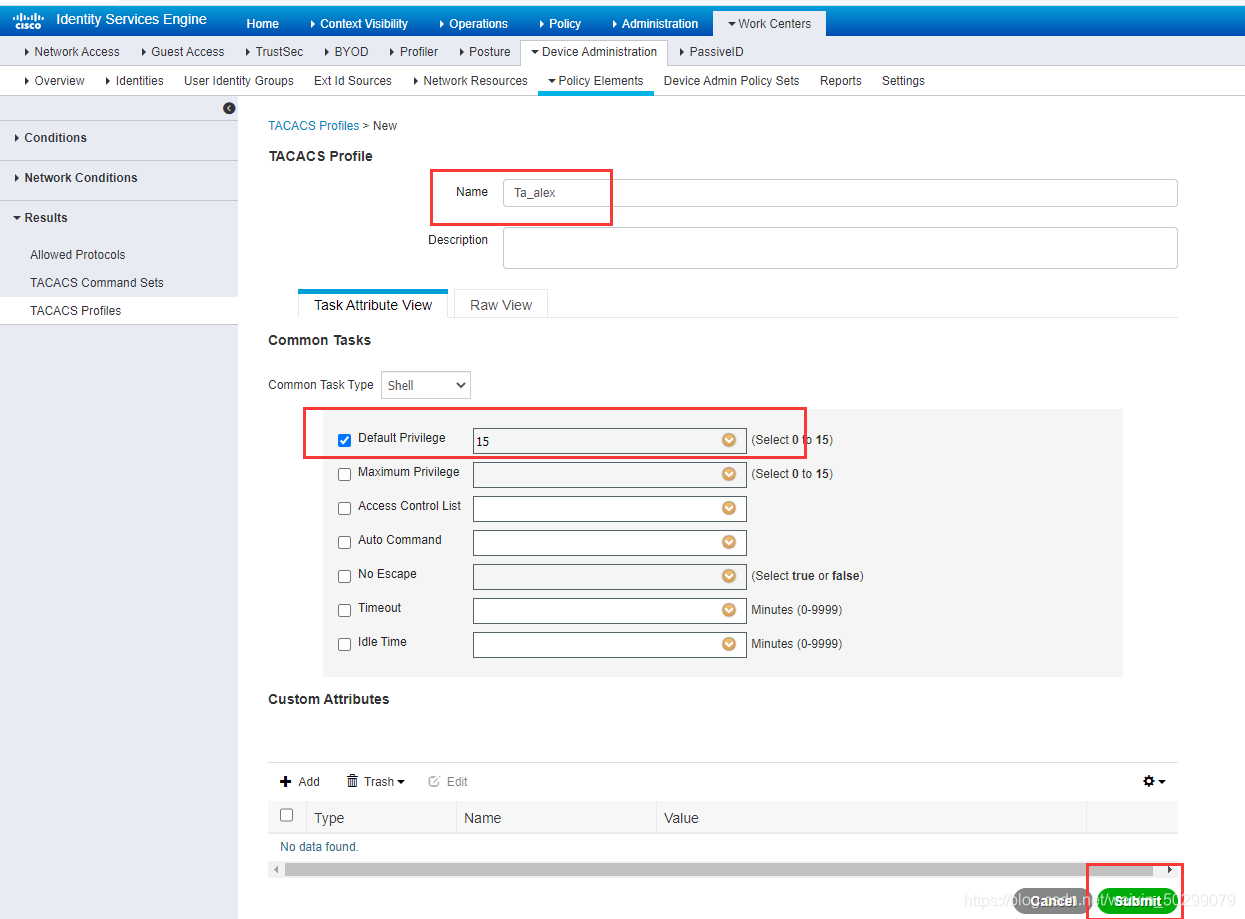Image resolution: width=1245 pixels, height=919 pixels.
Task: Click the orange selector icon for No Escape
Action: tap(729, 576)
